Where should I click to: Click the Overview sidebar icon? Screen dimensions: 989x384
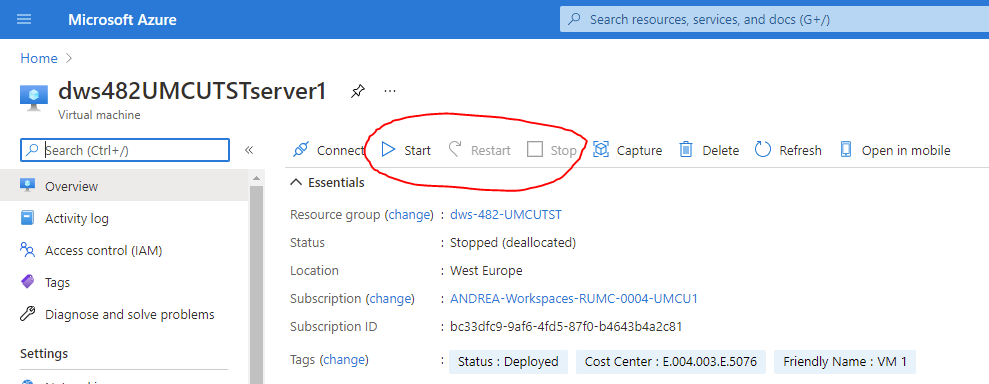pyautogui.click(x=27, y=186)
